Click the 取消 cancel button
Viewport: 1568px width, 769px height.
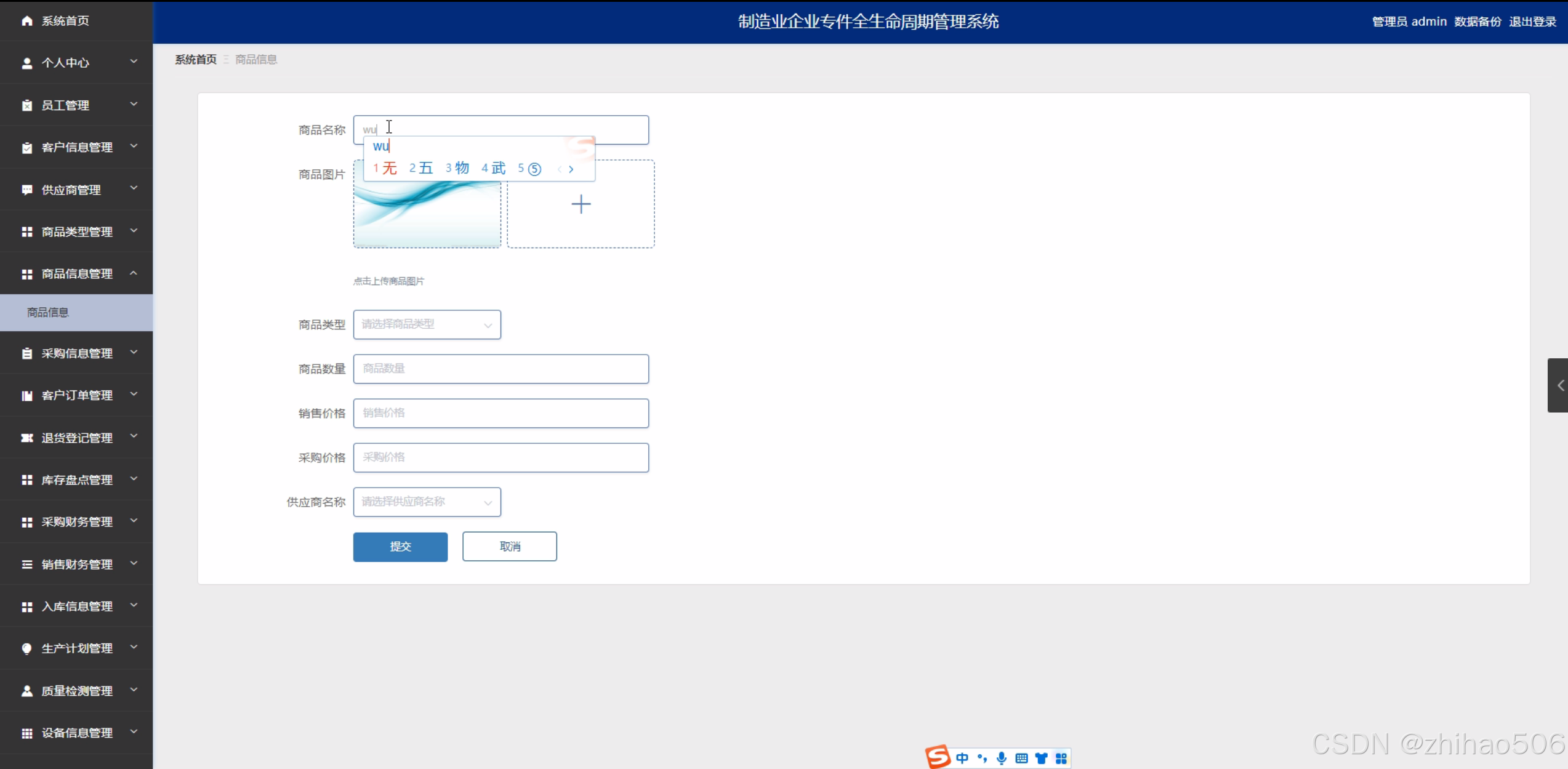pos(509,546)
